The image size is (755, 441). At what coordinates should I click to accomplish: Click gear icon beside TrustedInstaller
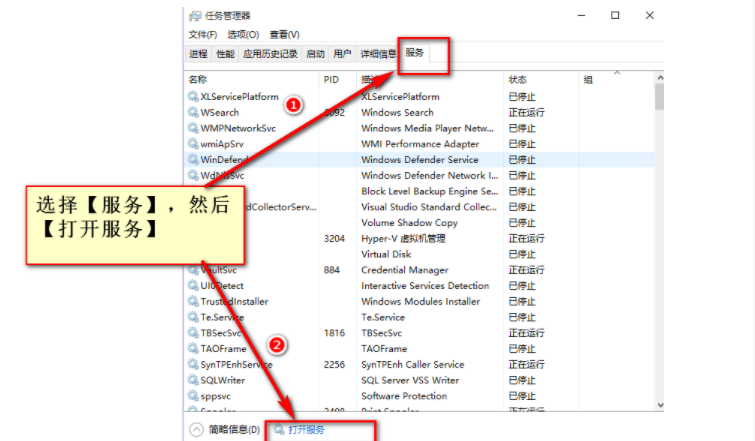[193, 301]
